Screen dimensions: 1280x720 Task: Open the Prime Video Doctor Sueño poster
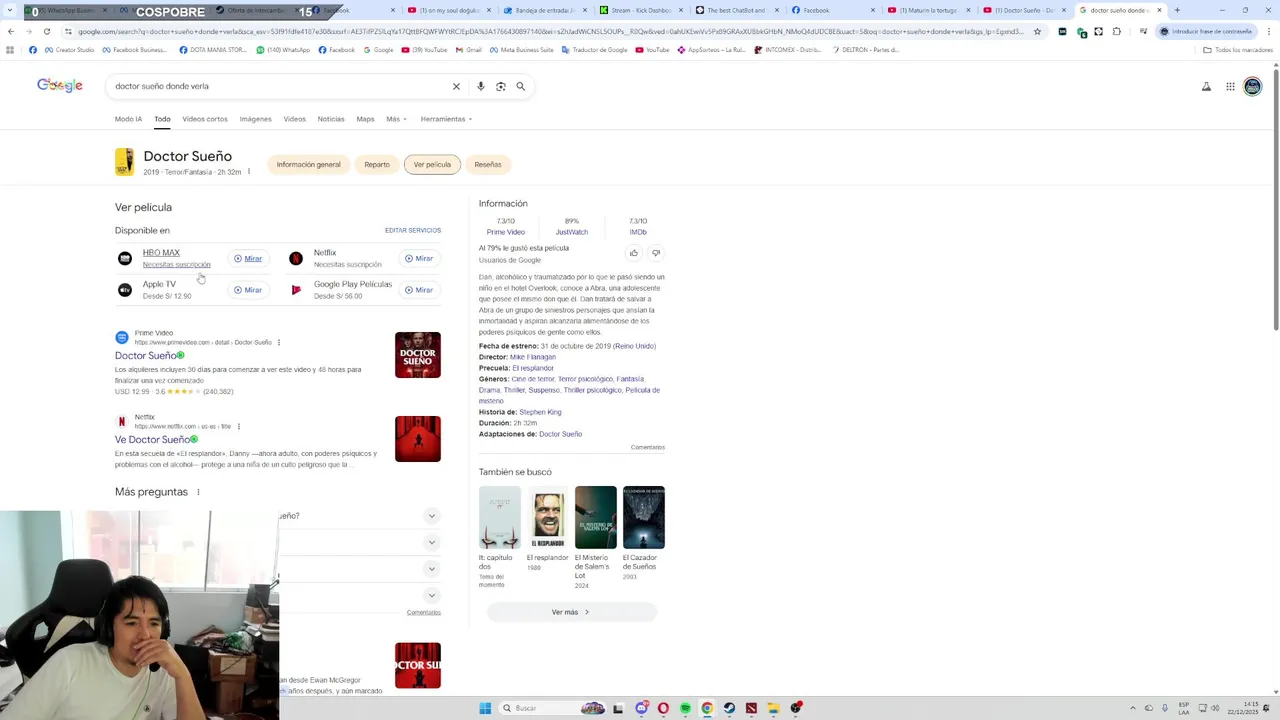(x=418, y=355)
